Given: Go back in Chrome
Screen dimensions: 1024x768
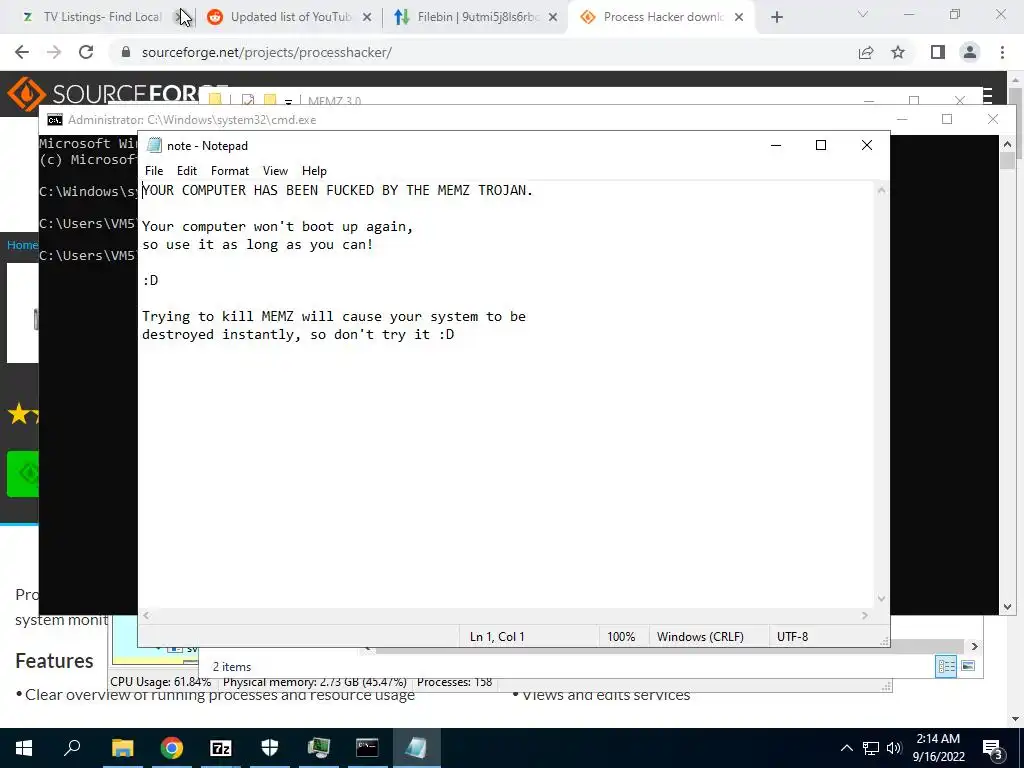Looking at the screenshot, I should coord(22,52).
